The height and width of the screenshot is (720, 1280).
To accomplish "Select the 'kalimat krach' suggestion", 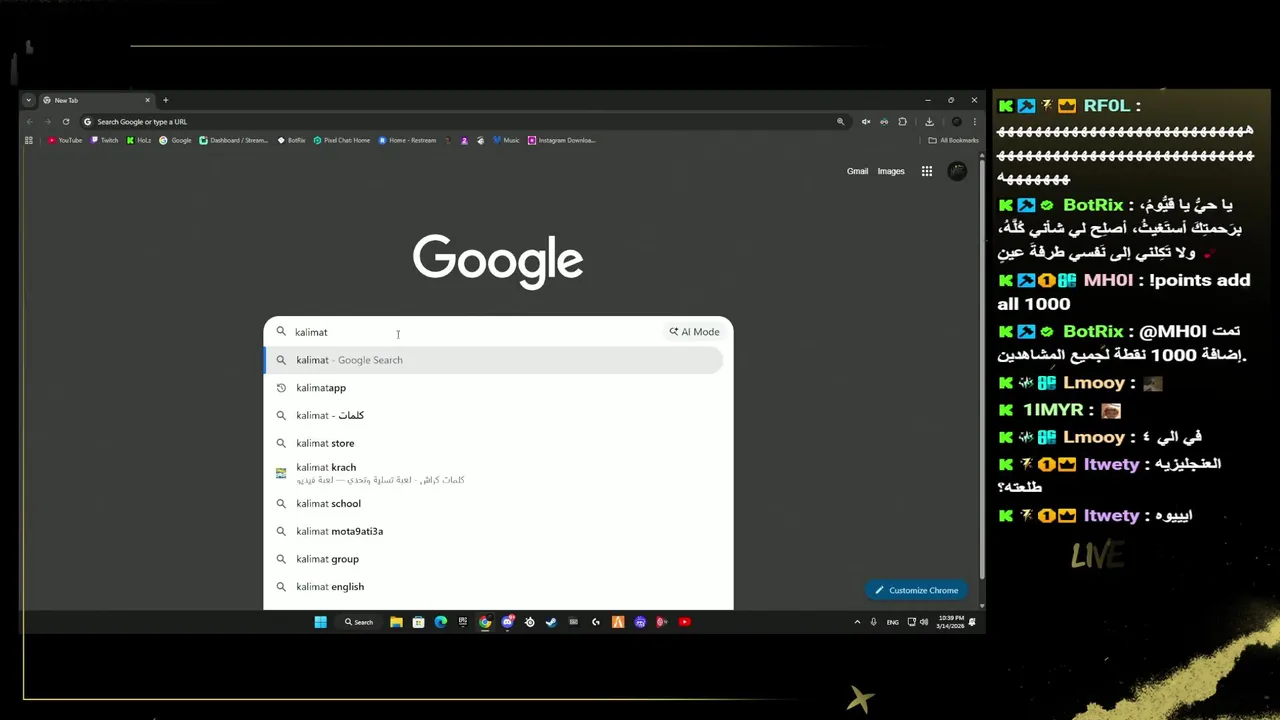I will (x=493, y=473).
